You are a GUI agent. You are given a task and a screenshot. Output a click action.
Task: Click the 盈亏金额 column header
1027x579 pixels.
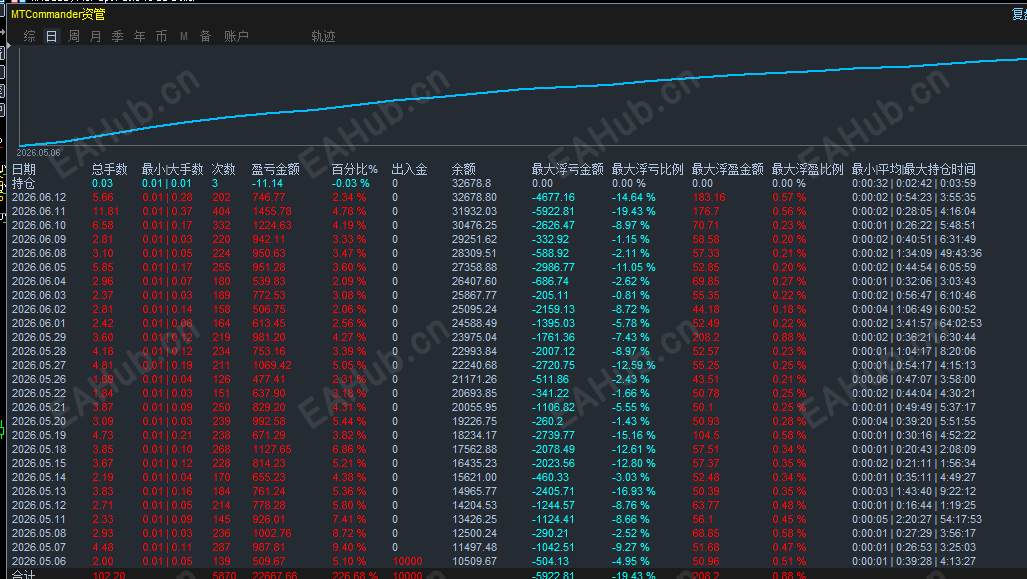[x=276, y=170]
